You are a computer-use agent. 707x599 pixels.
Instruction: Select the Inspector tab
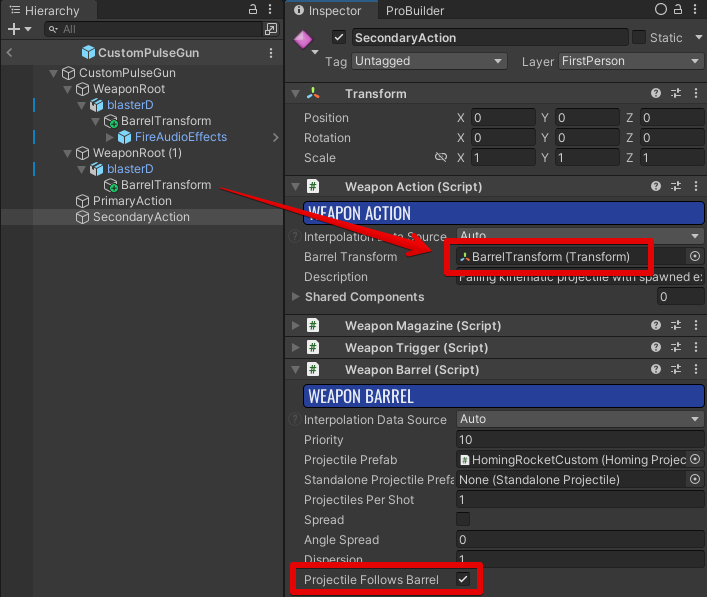pos(331,10)
